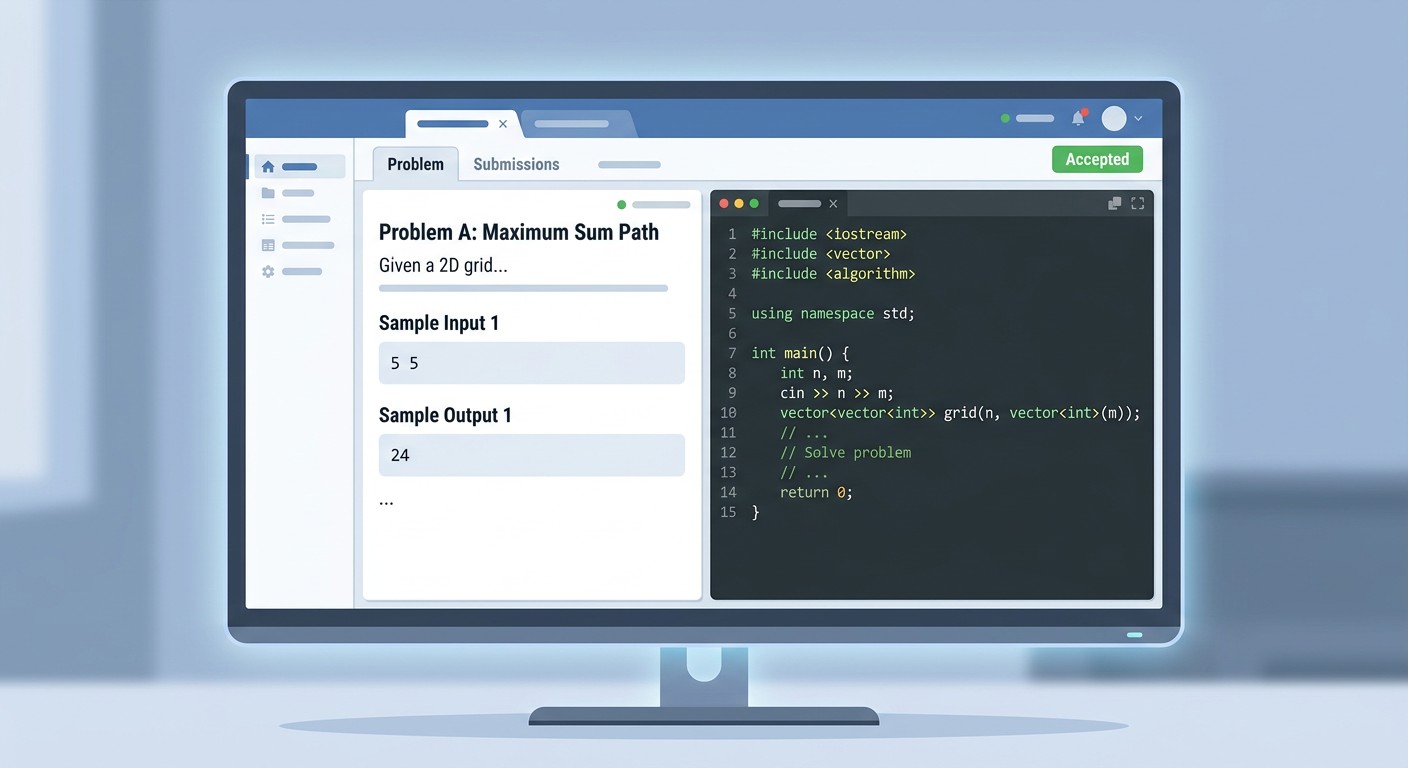This screenshot has height=768, width=1408.
Task: Click line number 15 in editor
Action: [x=728, y=512]
